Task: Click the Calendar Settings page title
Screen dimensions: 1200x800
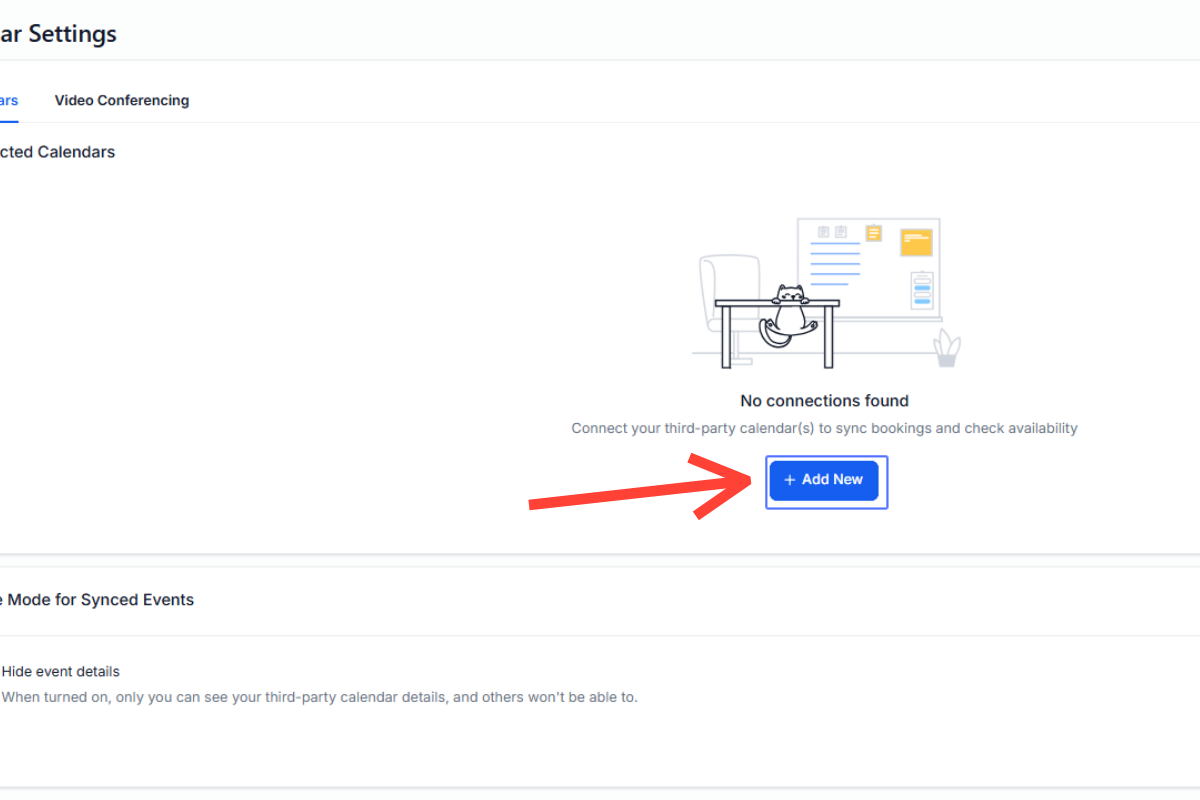Action: (x=60, y=33)
